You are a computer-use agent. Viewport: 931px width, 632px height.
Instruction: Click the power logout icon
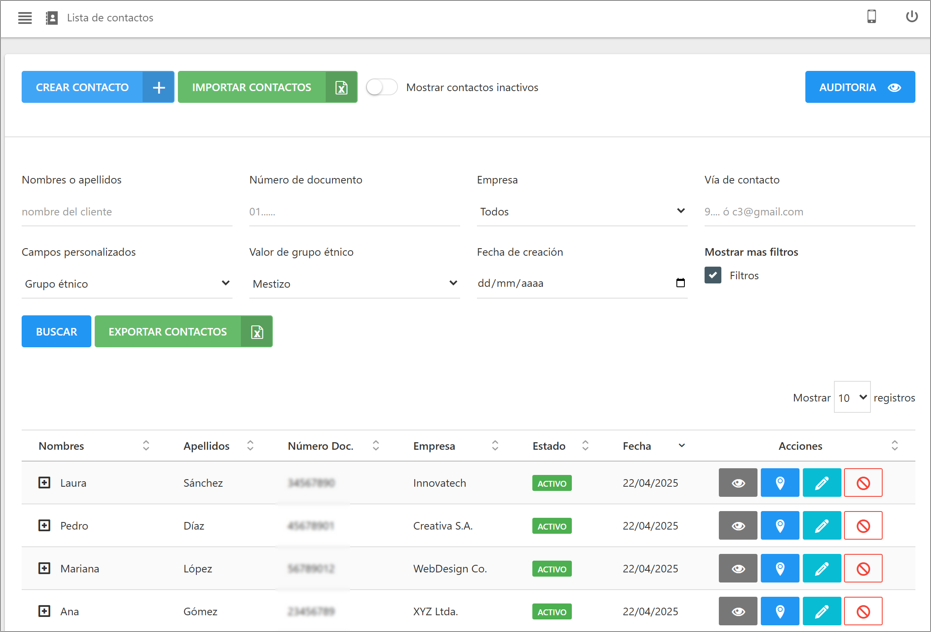click(x=911, y=17)
